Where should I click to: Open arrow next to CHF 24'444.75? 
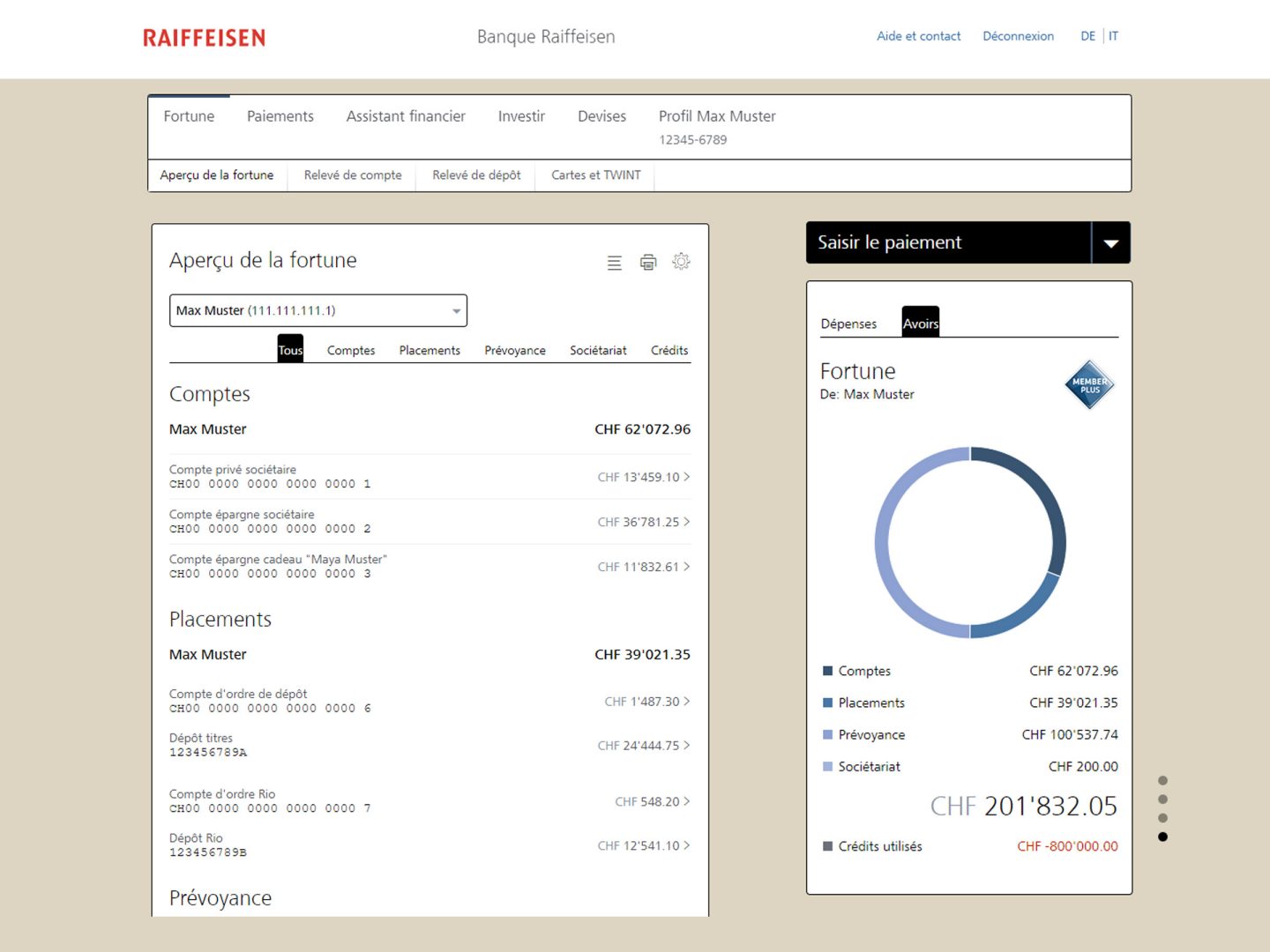pyautogui.click(x=687, y=746)
